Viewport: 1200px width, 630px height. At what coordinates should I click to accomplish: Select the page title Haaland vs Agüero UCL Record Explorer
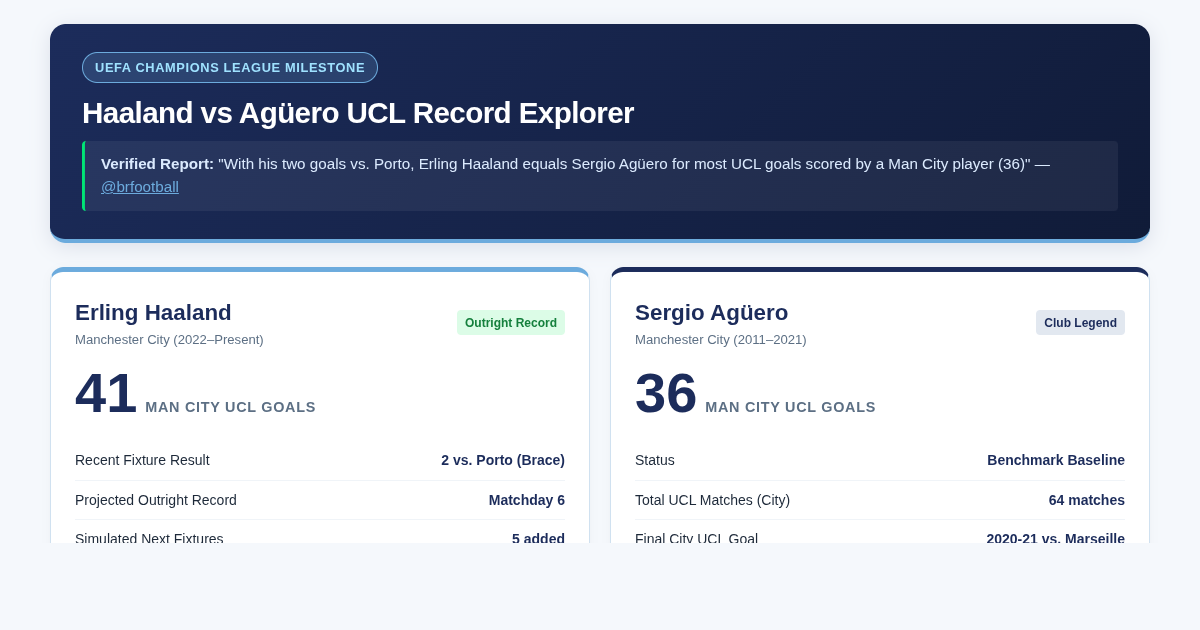click(x=358, y=113)
